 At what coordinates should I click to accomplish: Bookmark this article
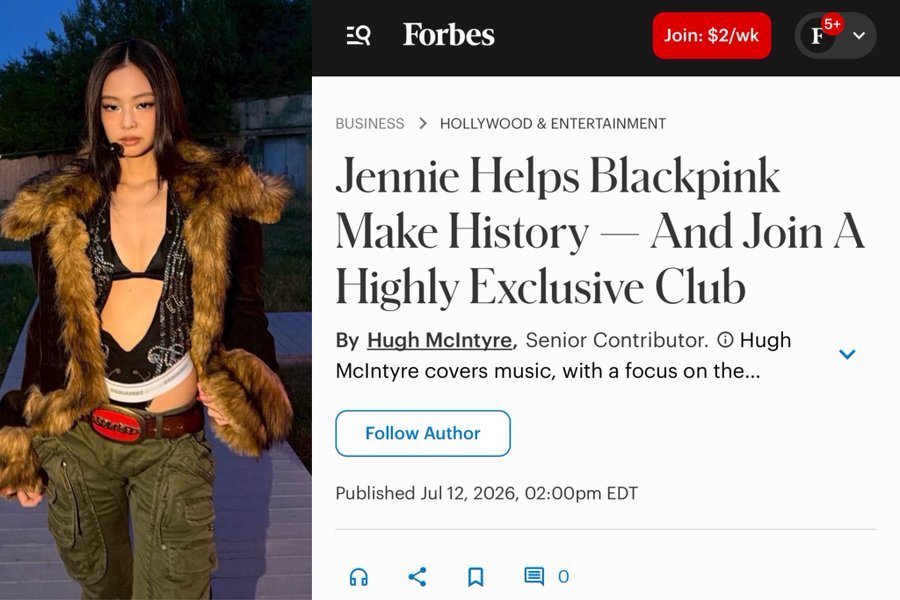pyautogui.click(x=475, y=576)
